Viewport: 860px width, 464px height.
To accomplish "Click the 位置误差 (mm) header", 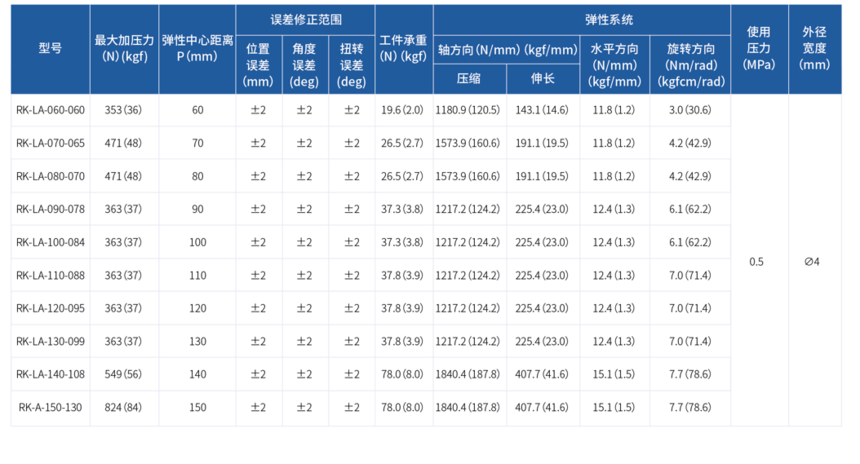I will pos(258,65).
